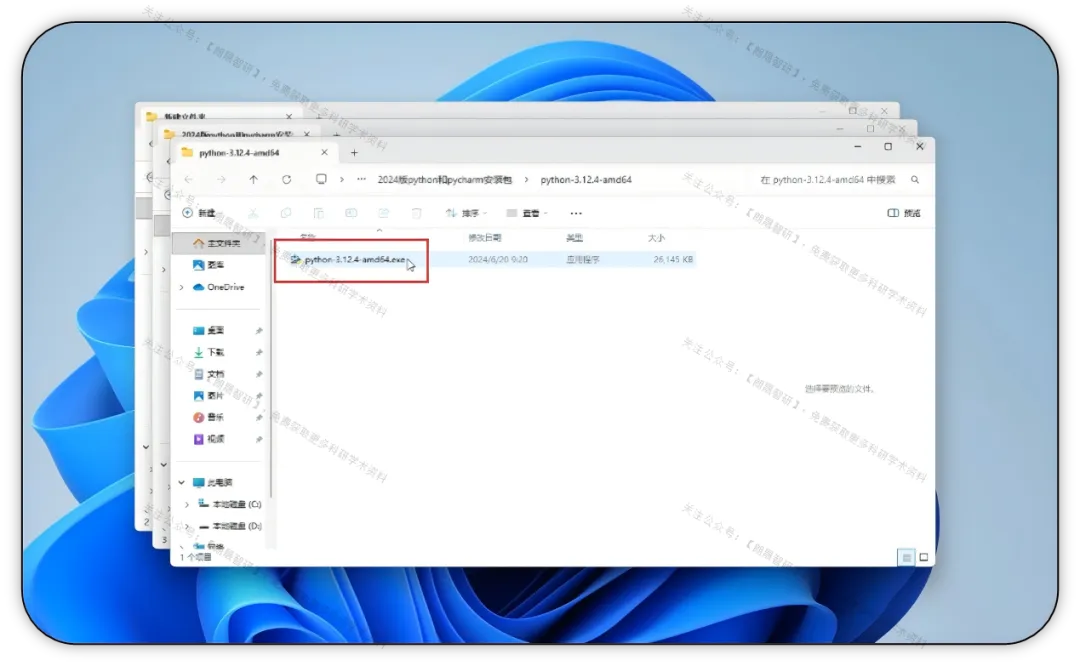The height and width of the screenshot is (666, 1080).
Task: Unpin 下载 using its pin icon
Action: coord(259,353)
